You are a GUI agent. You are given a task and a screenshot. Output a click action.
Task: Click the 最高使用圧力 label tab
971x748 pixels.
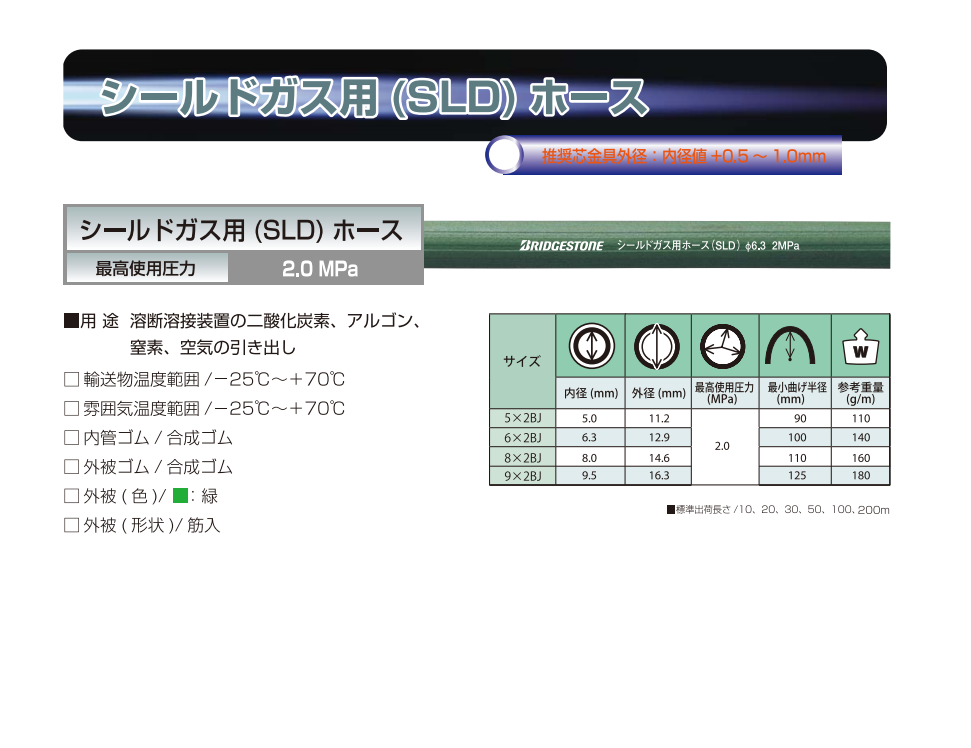146,269
